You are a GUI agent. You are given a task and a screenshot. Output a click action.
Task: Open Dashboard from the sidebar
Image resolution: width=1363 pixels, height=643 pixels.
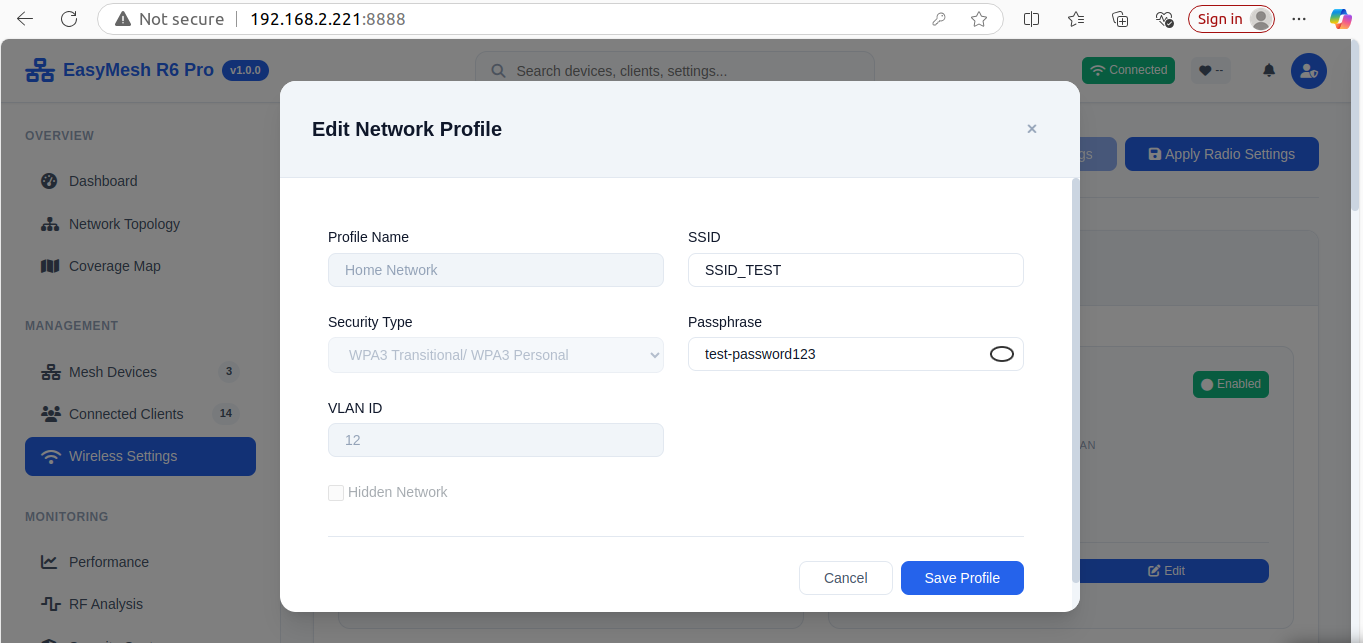103,181
